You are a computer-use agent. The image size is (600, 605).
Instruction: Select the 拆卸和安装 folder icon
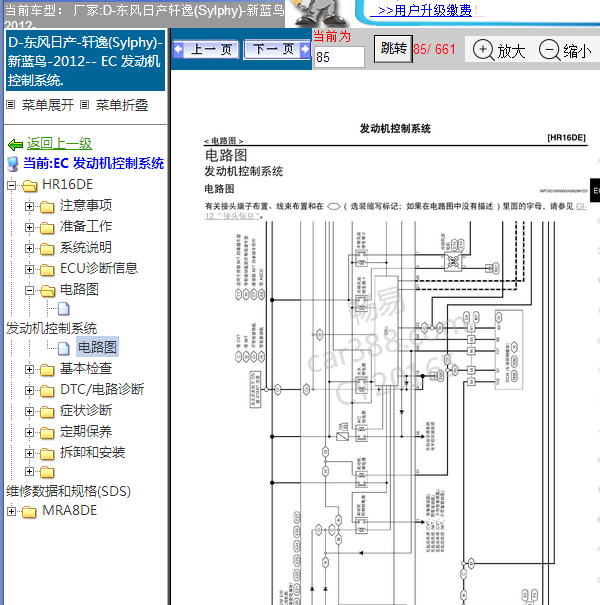[x=47, y=454]
